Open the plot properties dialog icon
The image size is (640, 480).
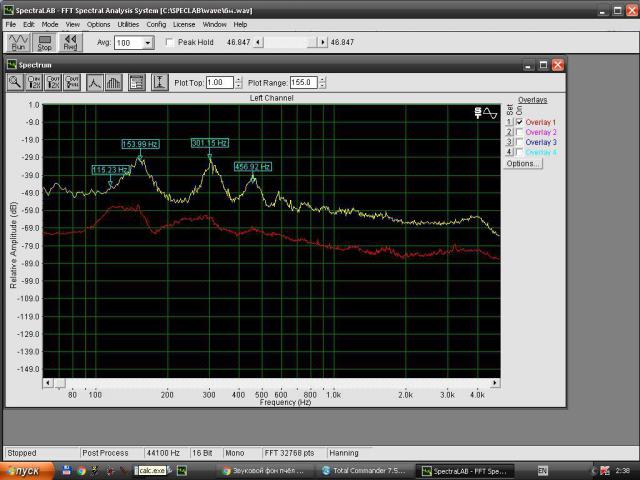click(136, 82)
